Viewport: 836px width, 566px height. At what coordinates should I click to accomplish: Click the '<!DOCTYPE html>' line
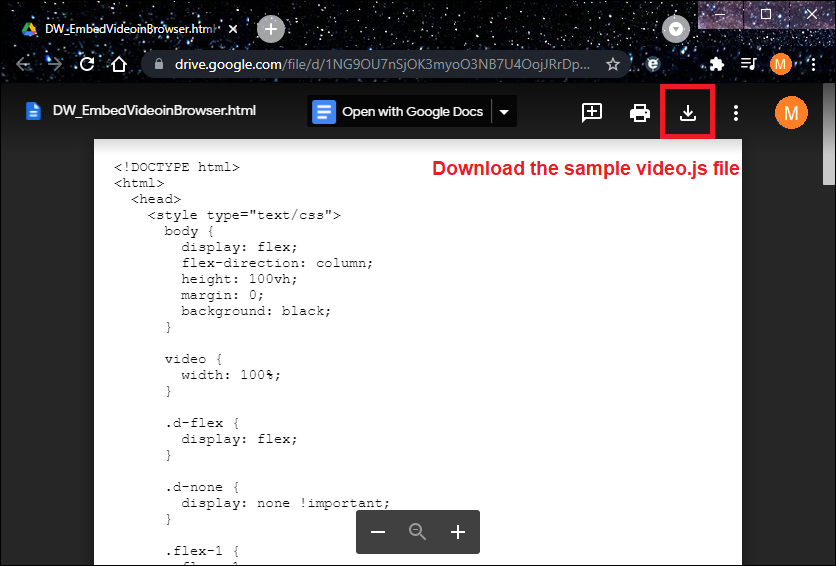click(x=176, y=167)
